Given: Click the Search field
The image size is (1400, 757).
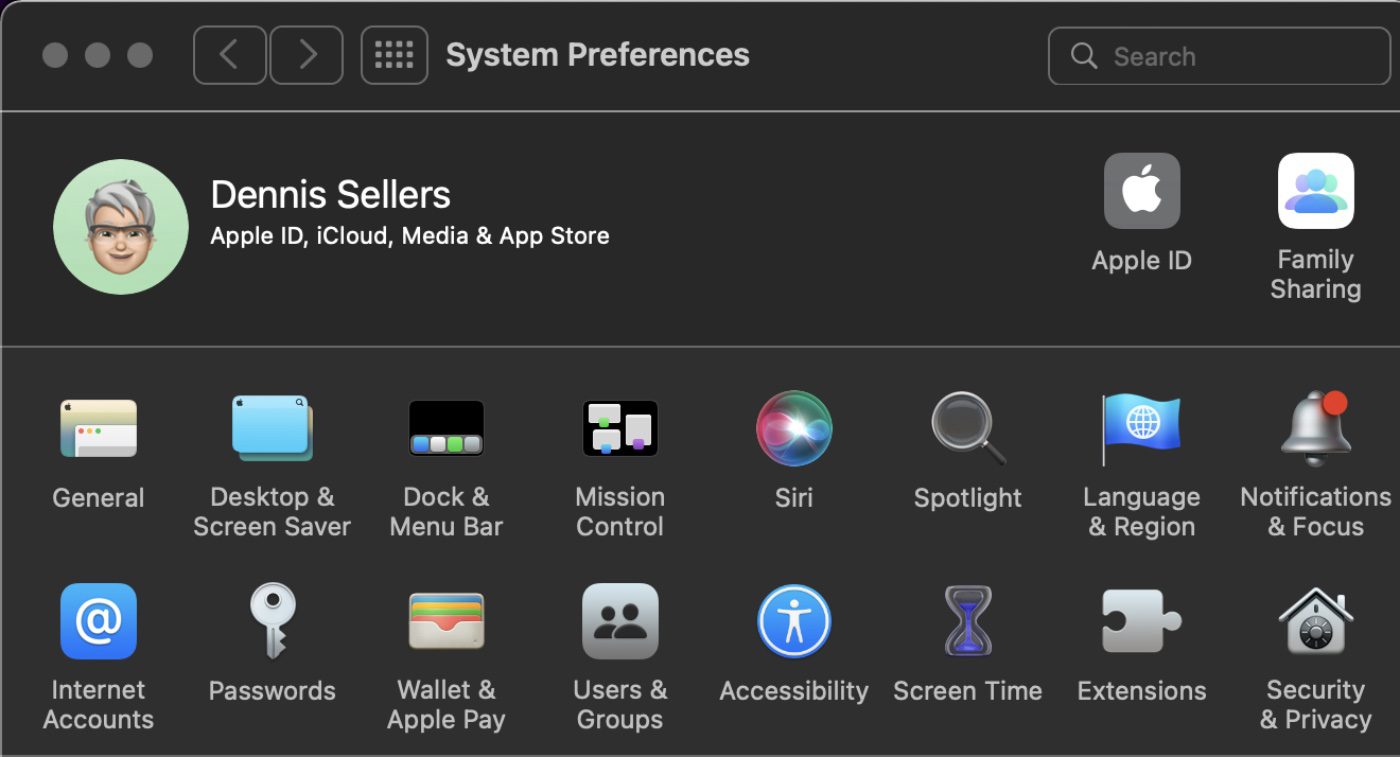Looking at the screenshot, I should (1220, 56).
